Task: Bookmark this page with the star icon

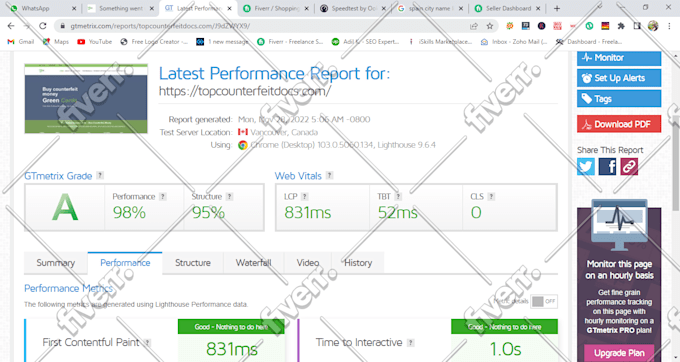Action: tap(490, 26)
